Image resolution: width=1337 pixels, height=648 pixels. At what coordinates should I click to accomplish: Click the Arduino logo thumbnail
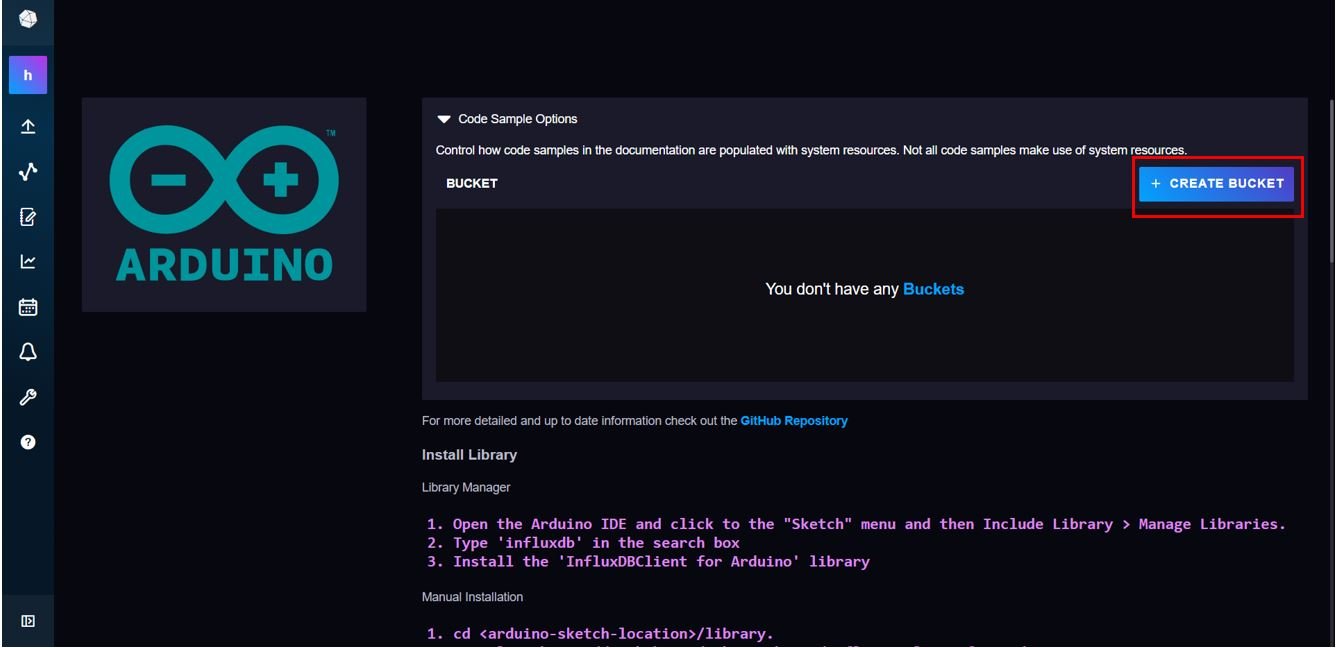(x=224, y=205)
